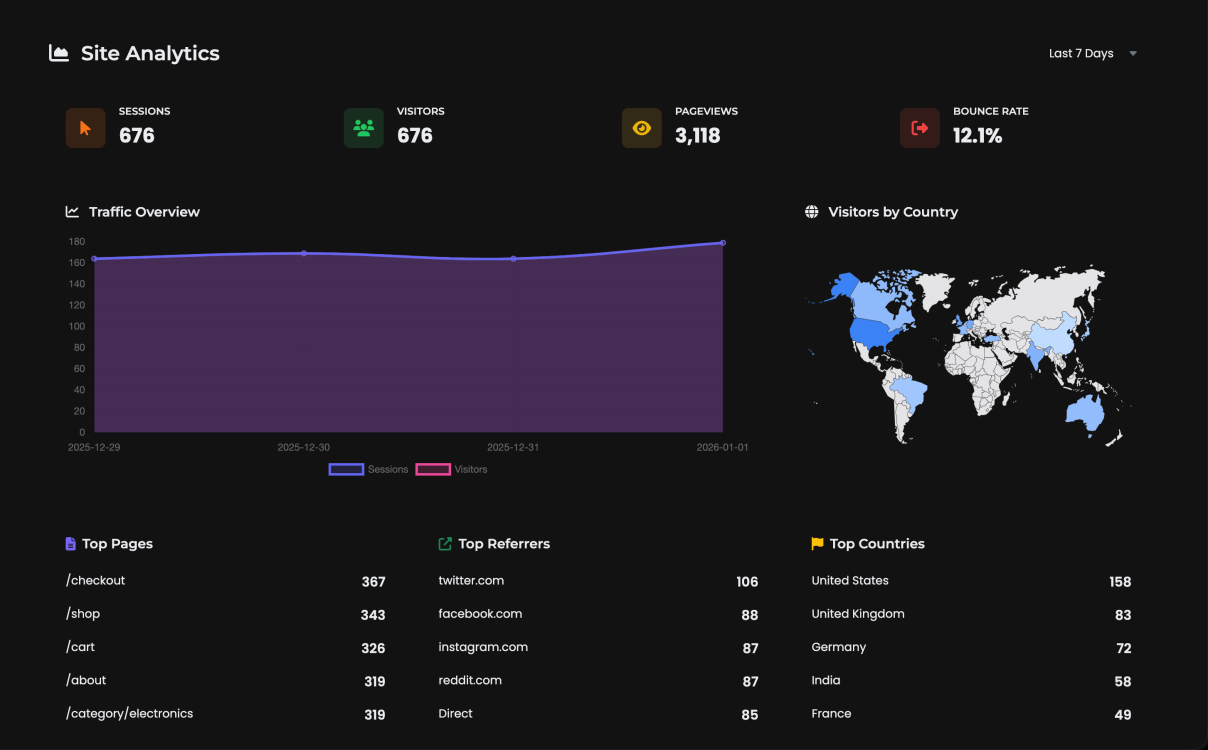Click the globe icon by Visitors by Country

click(812, 212)
